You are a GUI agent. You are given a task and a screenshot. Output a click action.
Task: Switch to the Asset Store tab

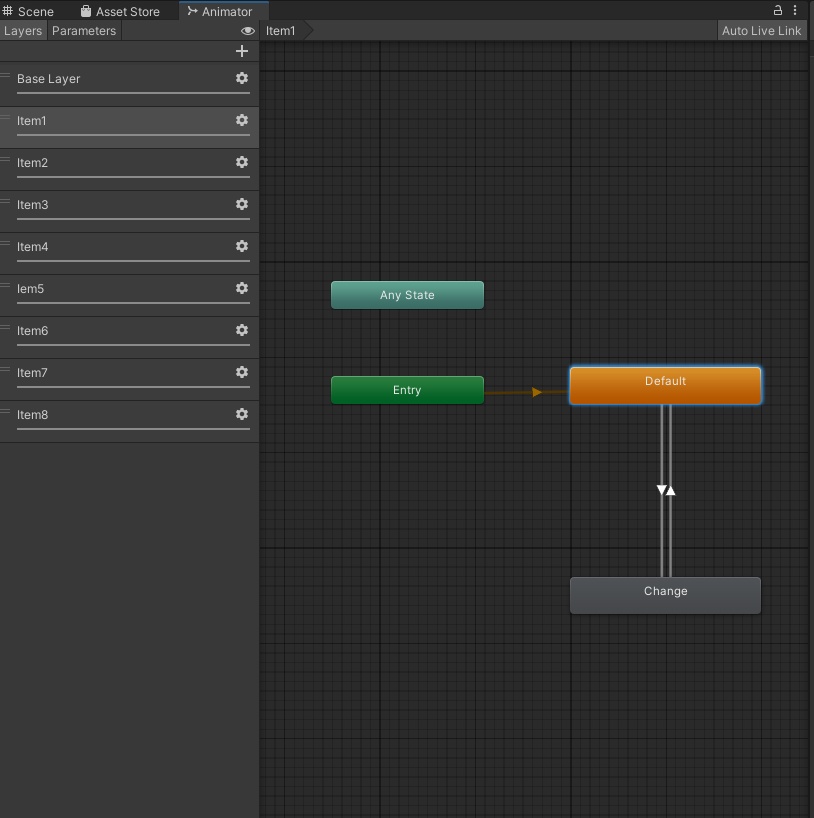click(120, 11)
